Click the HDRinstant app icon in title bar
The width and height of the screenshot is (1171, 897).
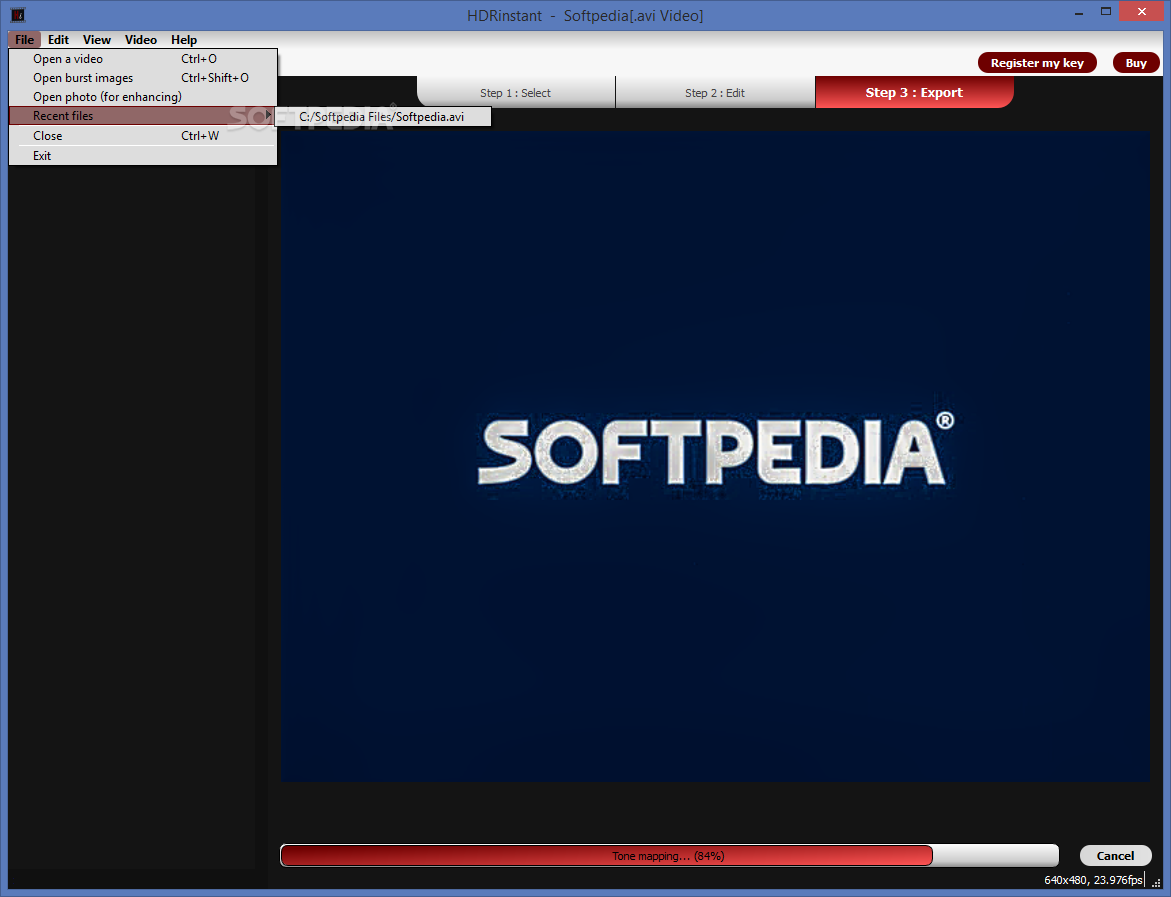pyautogui.click(x=18, y=14)
